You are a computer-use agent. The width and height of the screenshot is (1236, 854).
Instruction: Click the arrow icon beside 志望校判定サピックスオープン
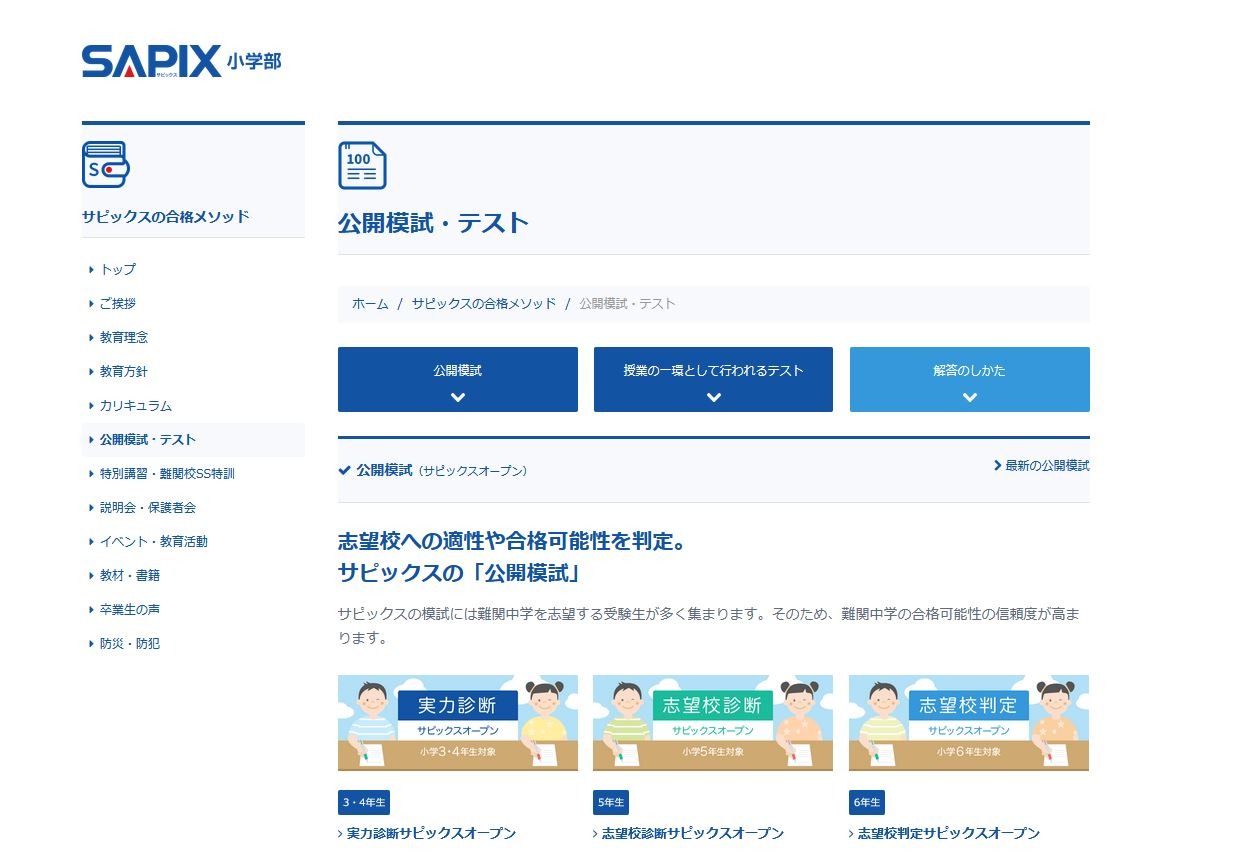pos(852,833)
